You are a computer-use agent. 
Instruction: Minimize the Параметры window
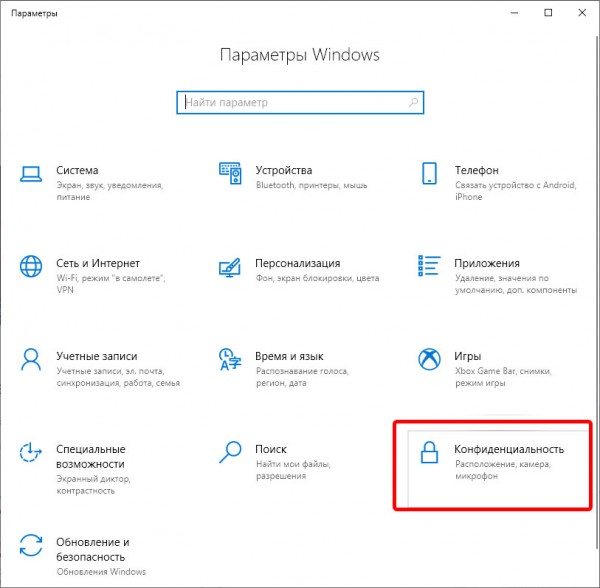[514, 13]
